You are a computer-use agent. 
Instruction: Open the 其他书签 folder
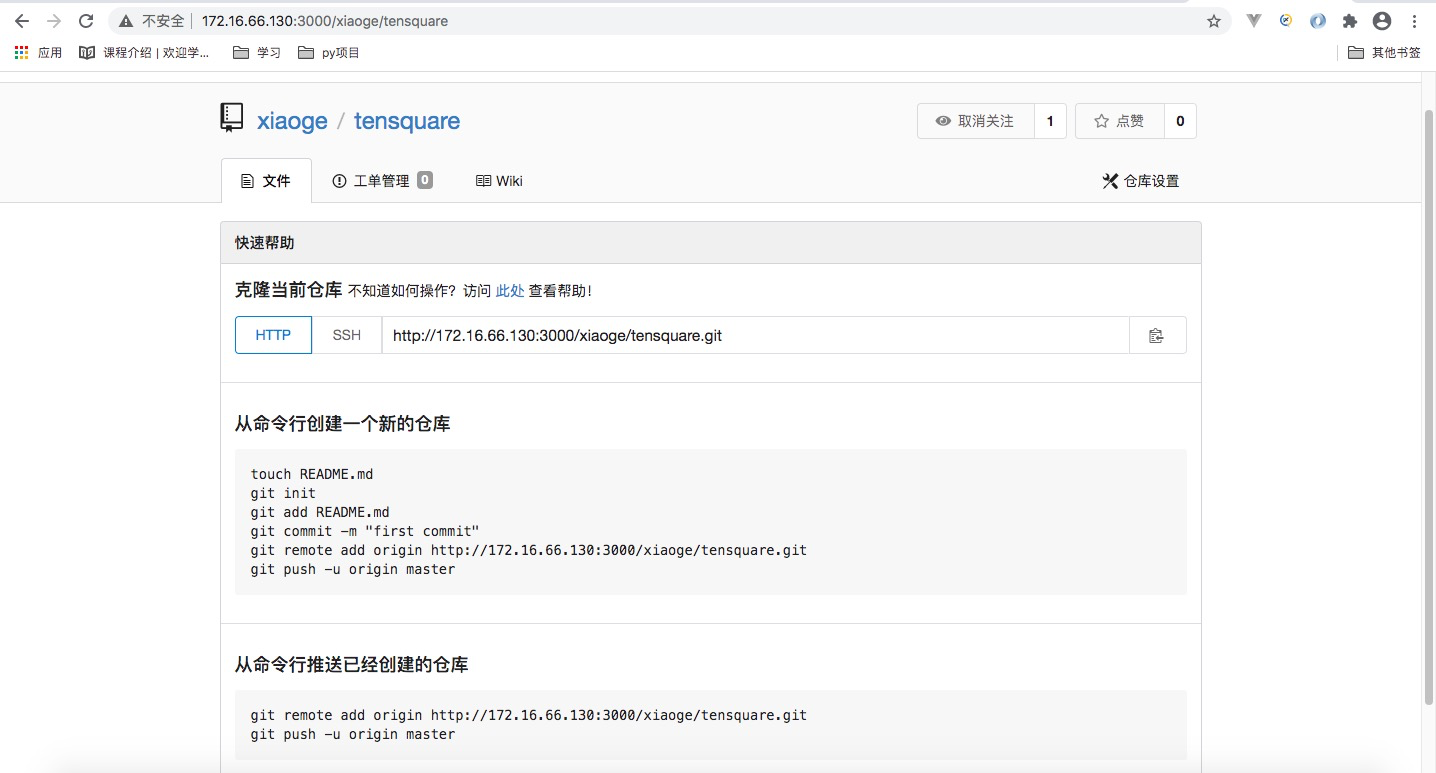[1384, 52]
